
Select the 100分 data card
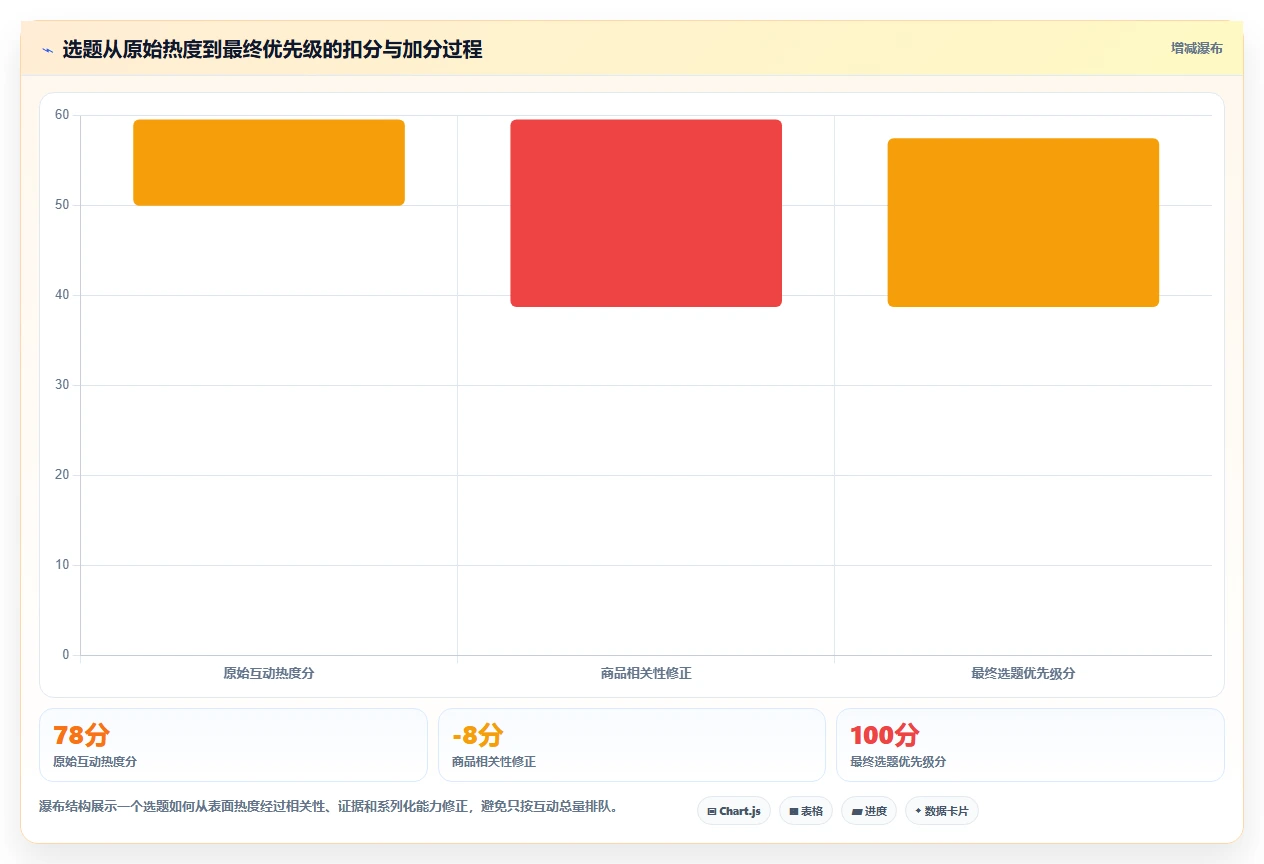tap(1030, 745)
